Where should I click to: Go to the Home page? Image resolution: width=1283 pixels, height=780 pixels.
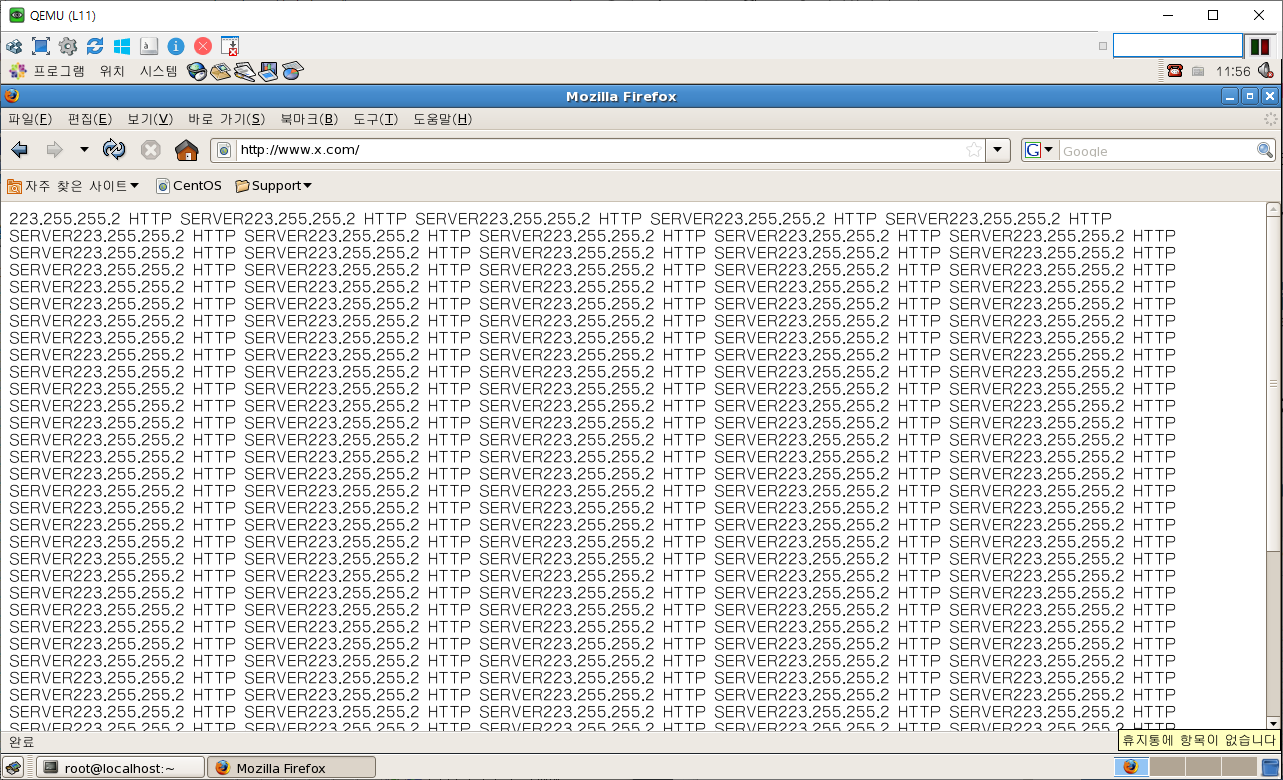pos(186,150)
